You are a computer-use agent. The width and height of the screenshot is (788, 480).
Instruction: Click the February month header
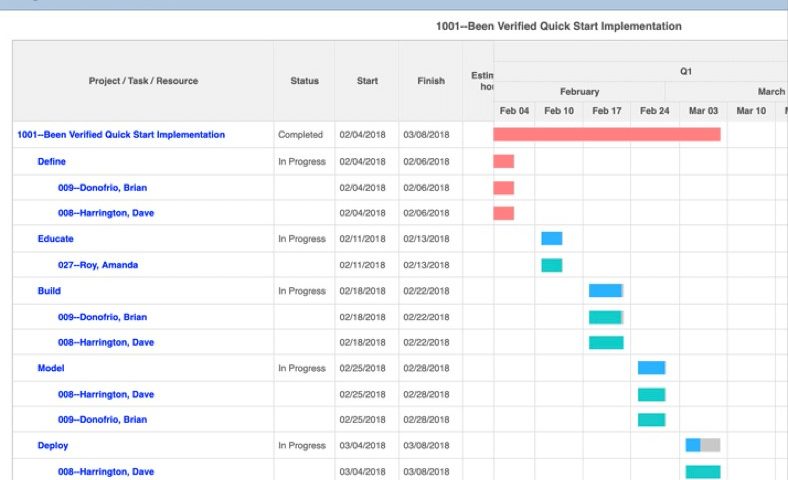tap(579, 91)
